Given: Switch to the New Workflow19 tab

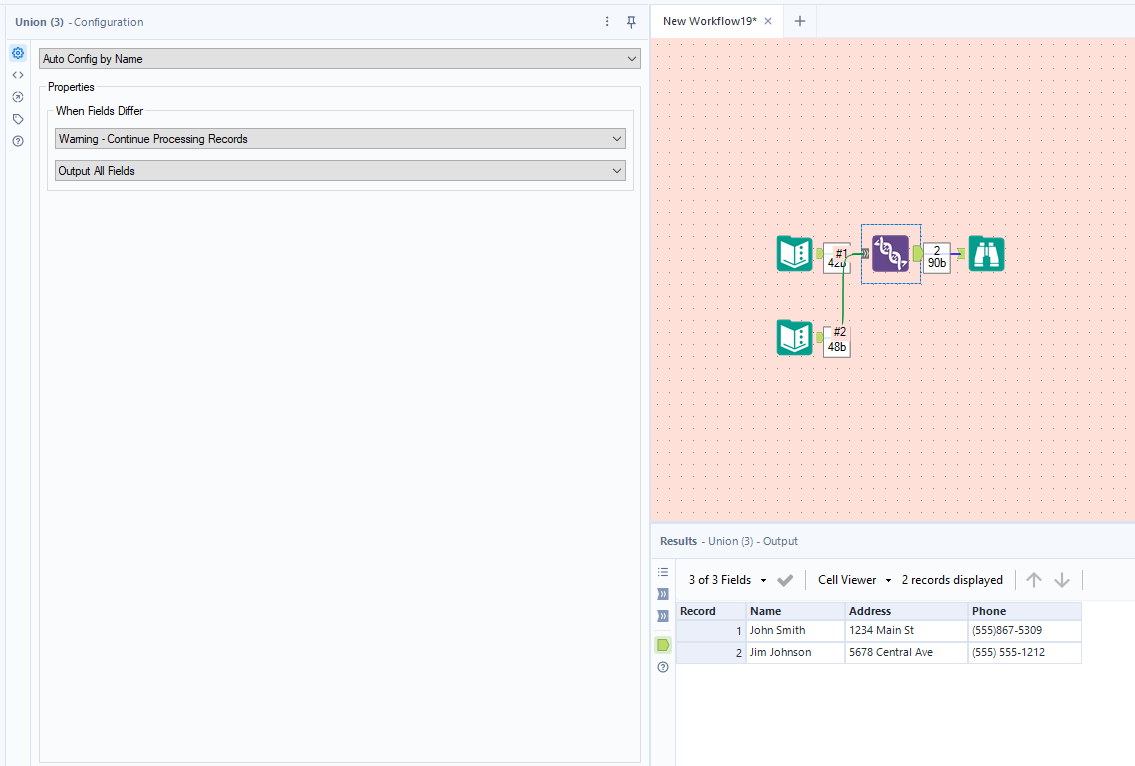Looking at the screenshot, I should click(x=710, y=20).
